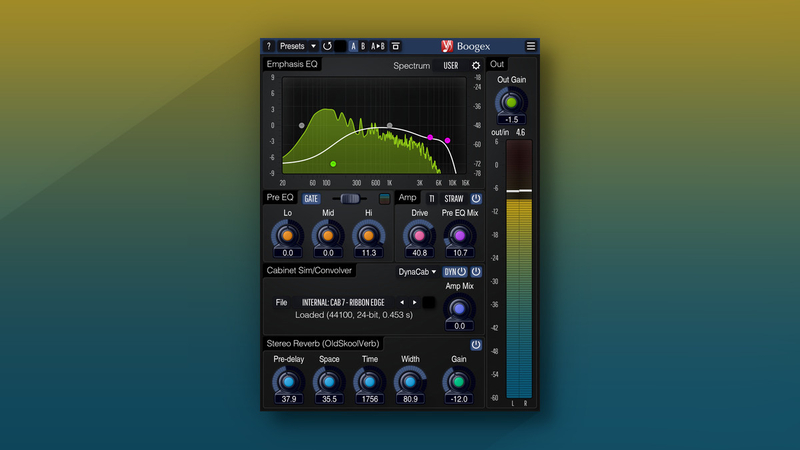Click the previous cabinet arrow
This screenshot has height=450, width=800.
pos(402,302)
